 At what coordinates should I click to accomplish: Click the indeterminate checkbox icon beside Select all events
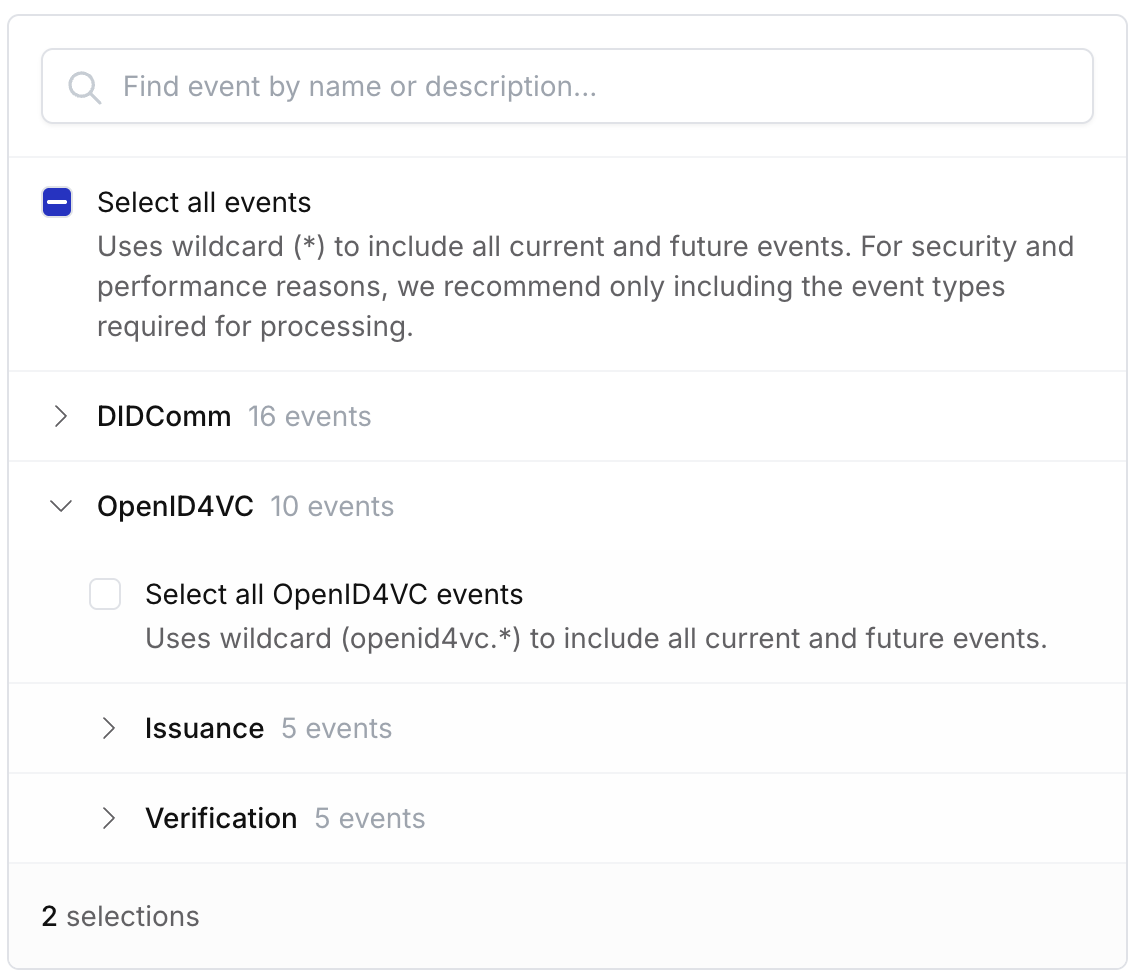pos(57,201)
